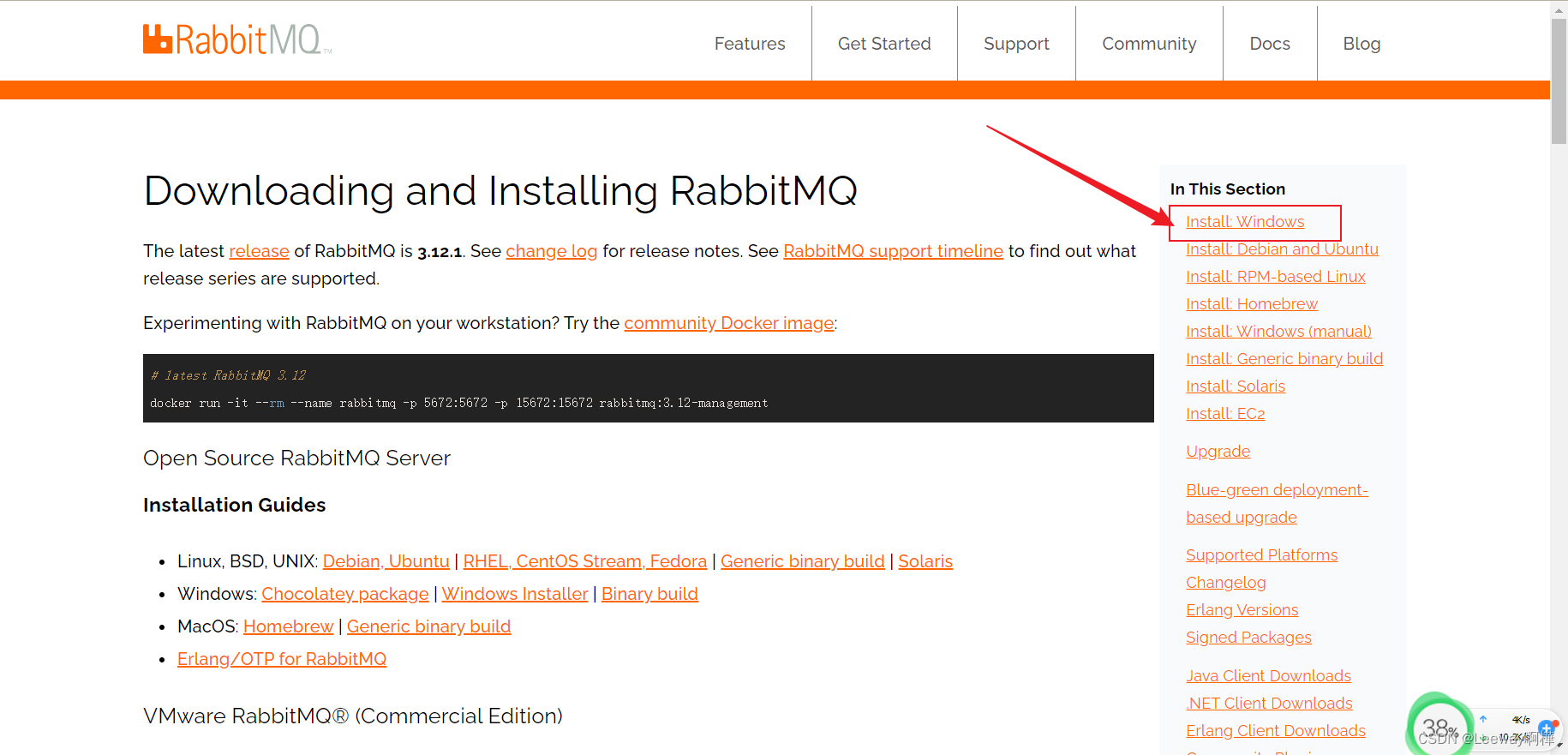The image size is (1568, 755).
Task: Click the 'release' link in the intro
Action: pos(259,251)
